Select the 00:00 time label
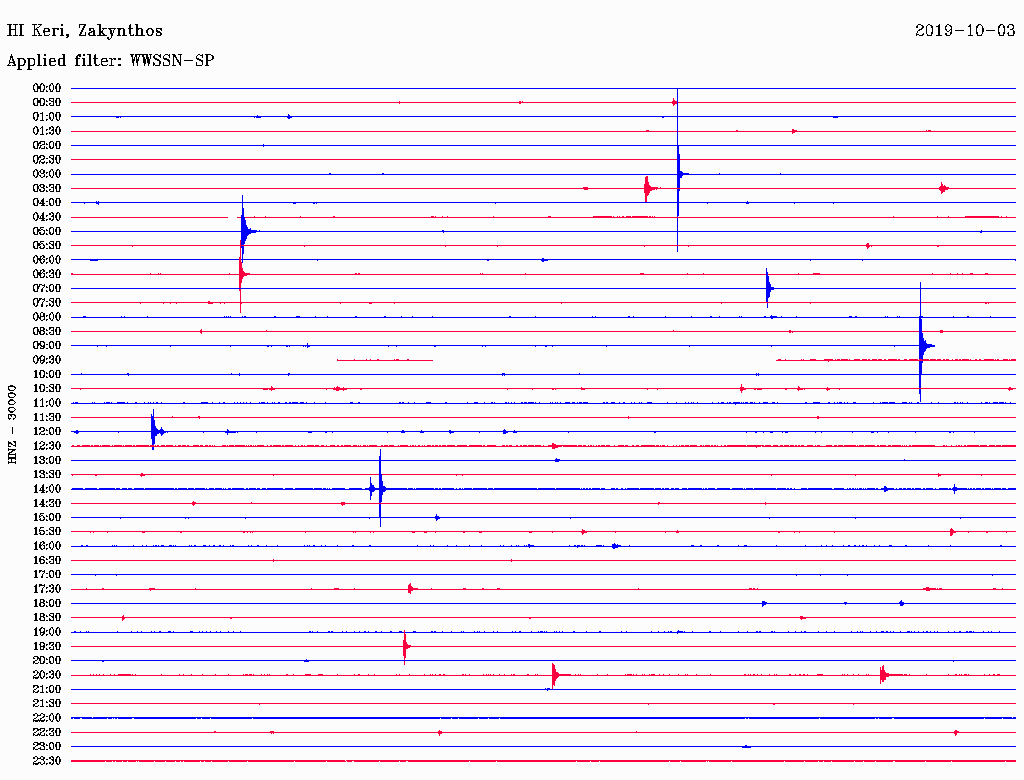The height and width of the screenshot is (780, 1024). (46, 88)
